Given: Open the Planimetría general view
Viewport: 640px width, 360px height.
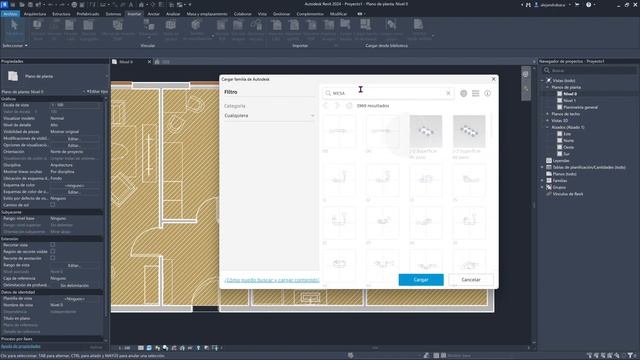Looking at the screenshot, I should pos(580,107).
